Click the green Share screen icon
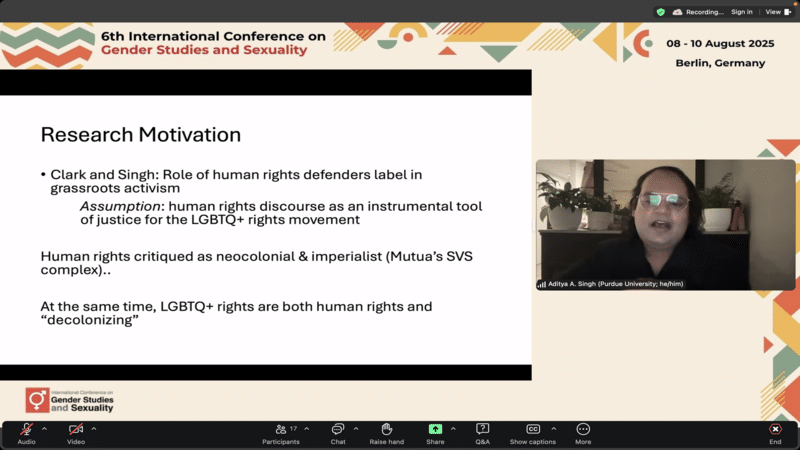Image resolution: width=800 pixels, height=450 pixels. [x=435, y=429]
